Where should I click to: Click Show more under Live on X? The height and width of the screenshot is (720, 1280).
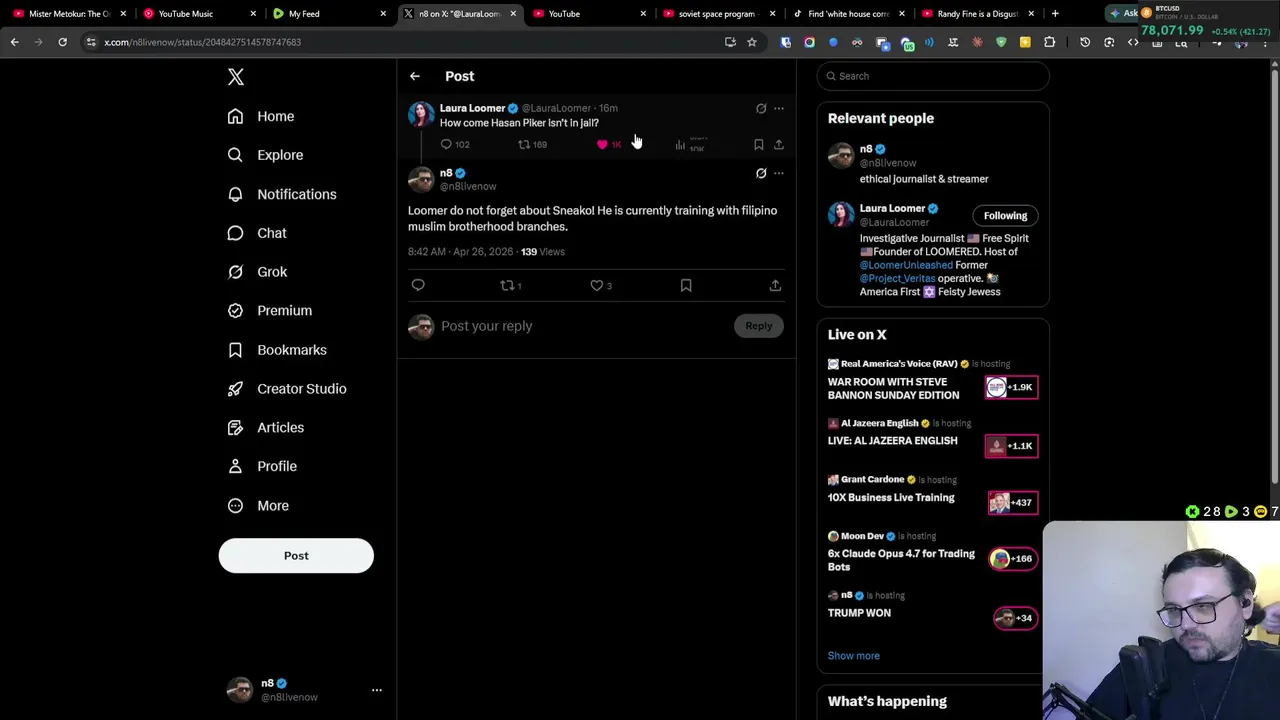[854, 656]
